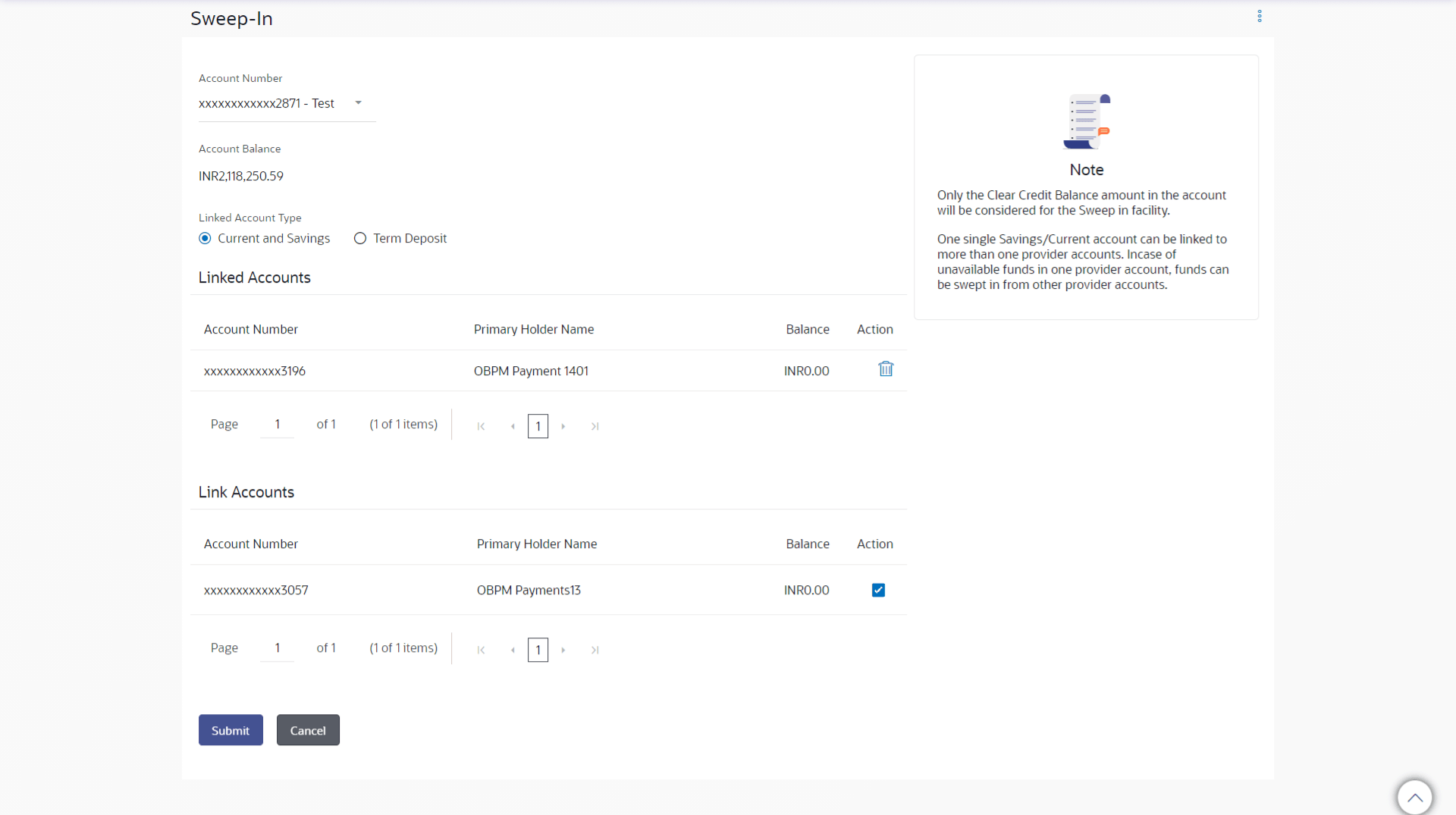The width and height of the screenshot is (1456, 815).
Task: Click account number xxxxxxxxxxxx3196
Action: 255,371
